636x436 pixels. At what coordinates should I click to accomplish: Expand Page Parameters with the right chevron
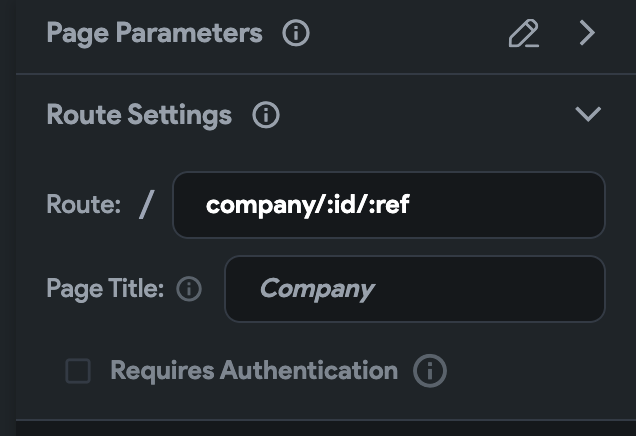pyautogui.click(x=587, y=34)
